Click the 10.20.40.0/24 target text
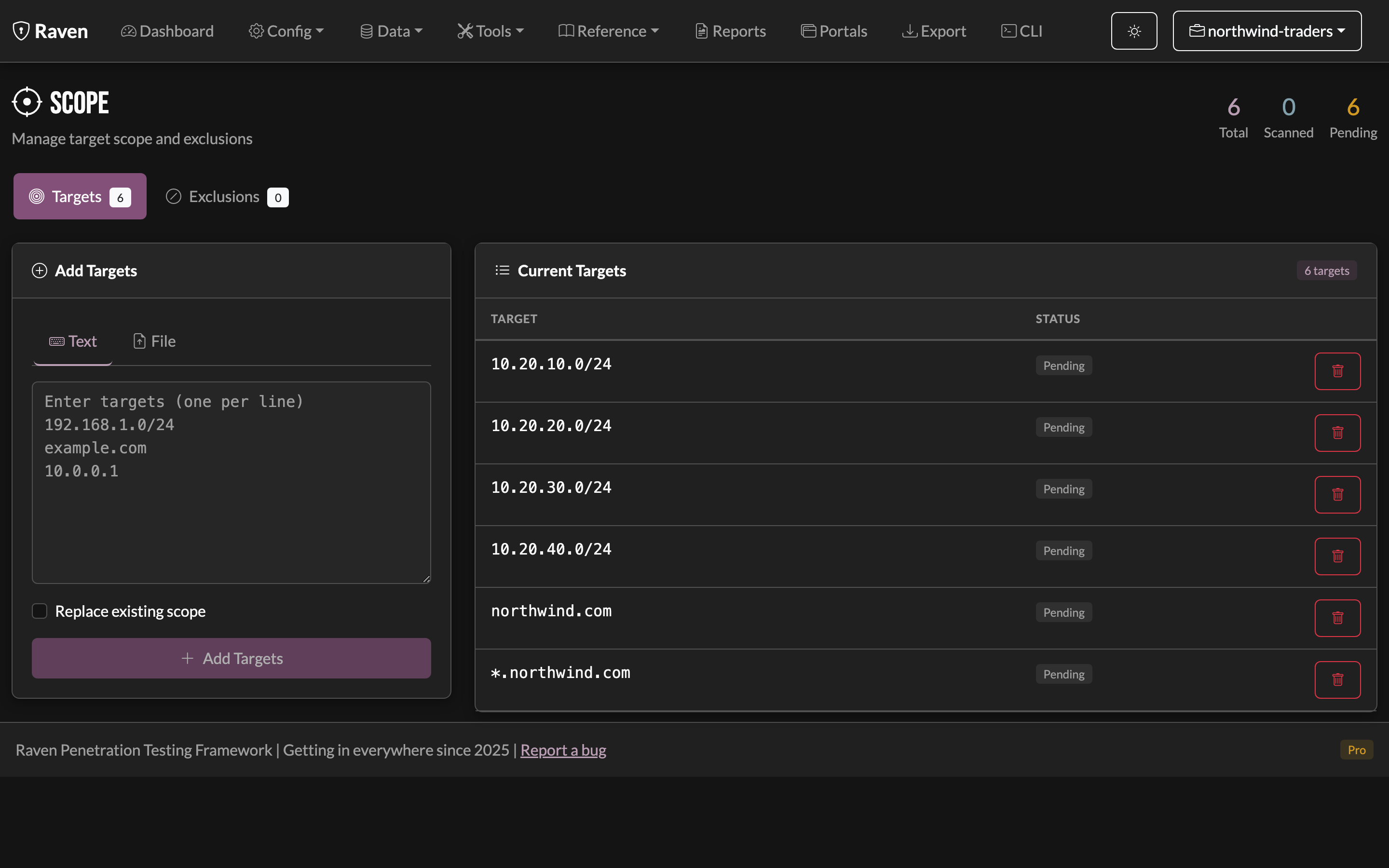Viewport: 1389px width, 868px height. click(x=551, y=549)
